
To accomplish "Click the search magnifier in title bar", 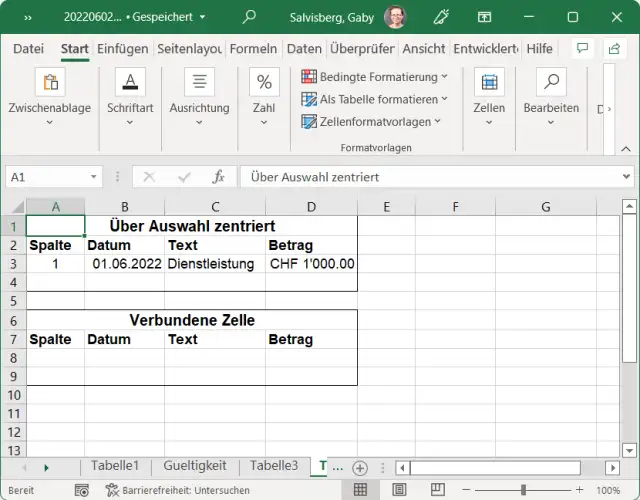I will click(249, 17).
